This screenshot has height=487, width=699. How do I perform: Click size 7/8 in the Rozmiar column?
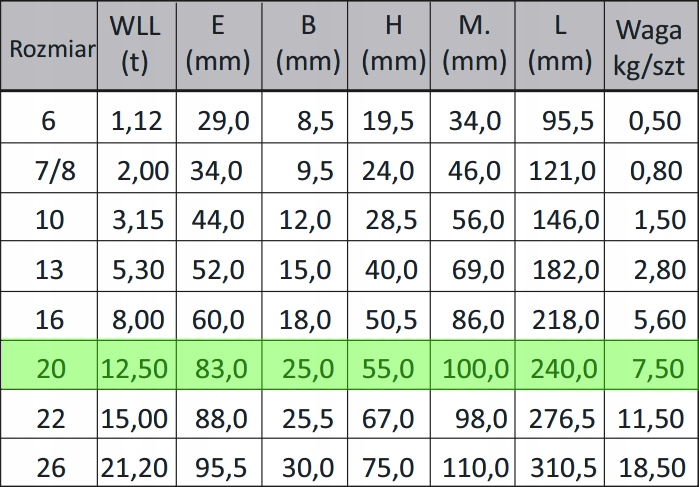[x=50, y=170]
